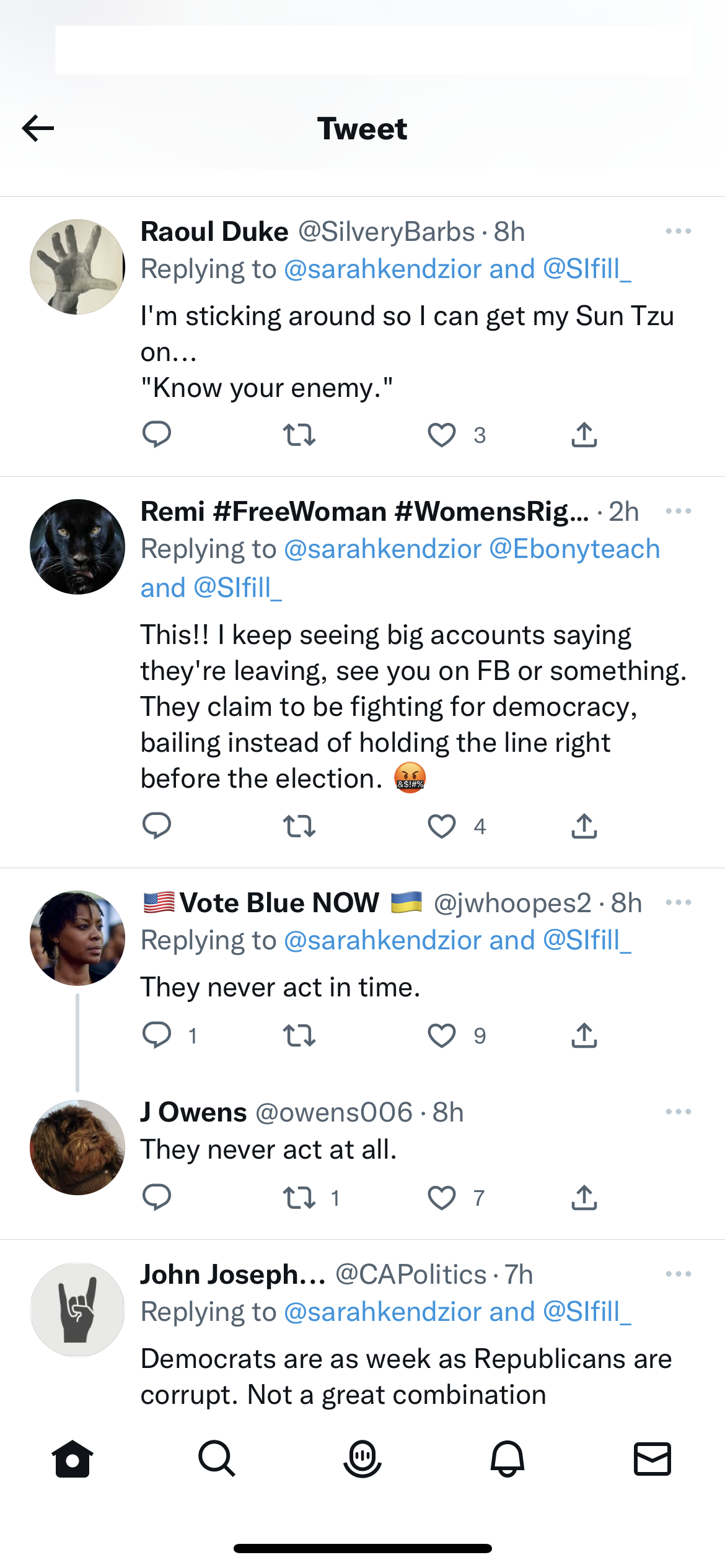The height and width of the screenshot is (1568, 725).
Task: Retweet J Owens' "They never act at all"
Action: (x=299, y=1198)
